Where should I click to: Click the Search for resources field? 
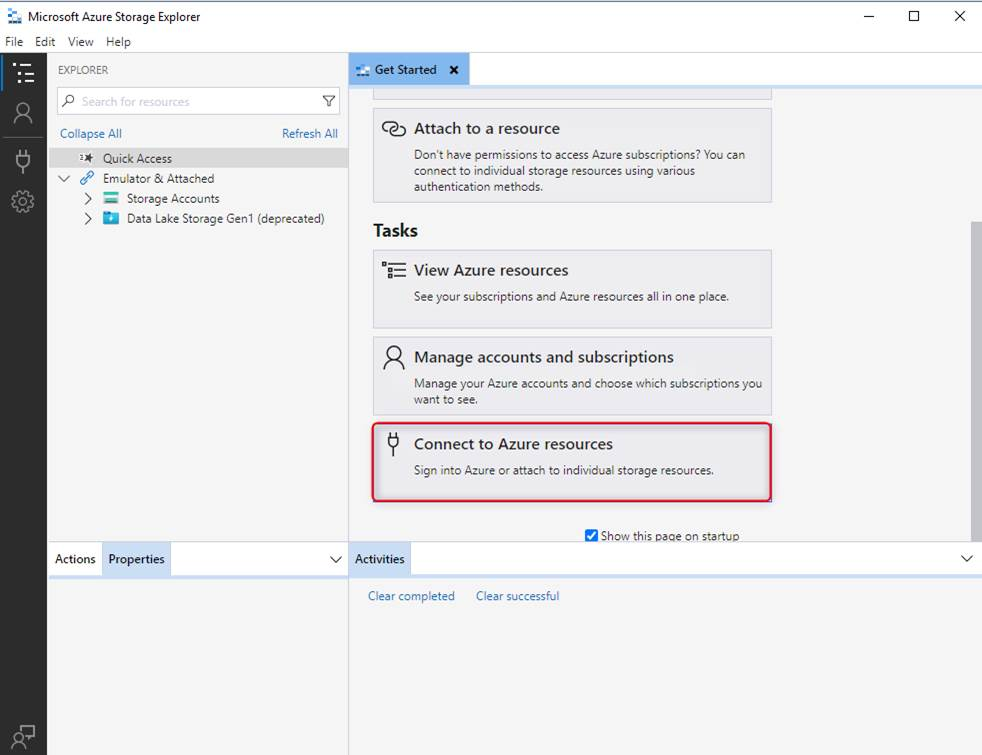click(x=195, y=101)
